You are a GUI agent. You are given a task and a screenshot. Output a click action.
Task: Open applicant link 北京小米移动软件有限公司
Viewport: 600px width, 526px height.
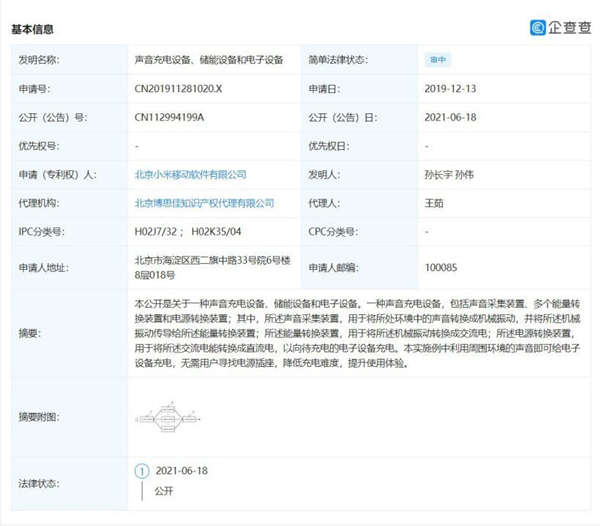191,175
